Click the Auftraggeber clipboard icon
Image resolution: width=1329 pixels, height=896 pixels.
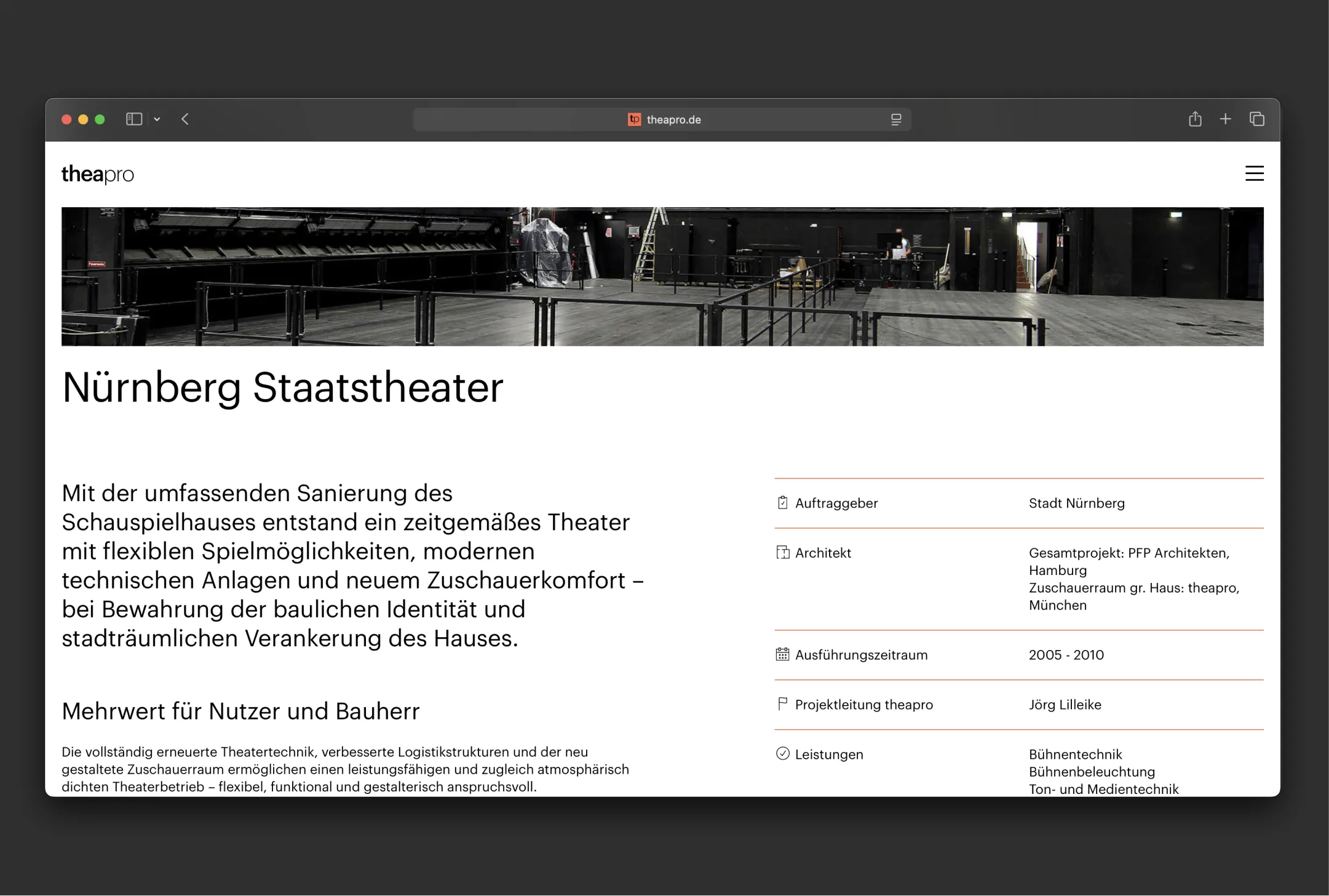tap(782, 502)
